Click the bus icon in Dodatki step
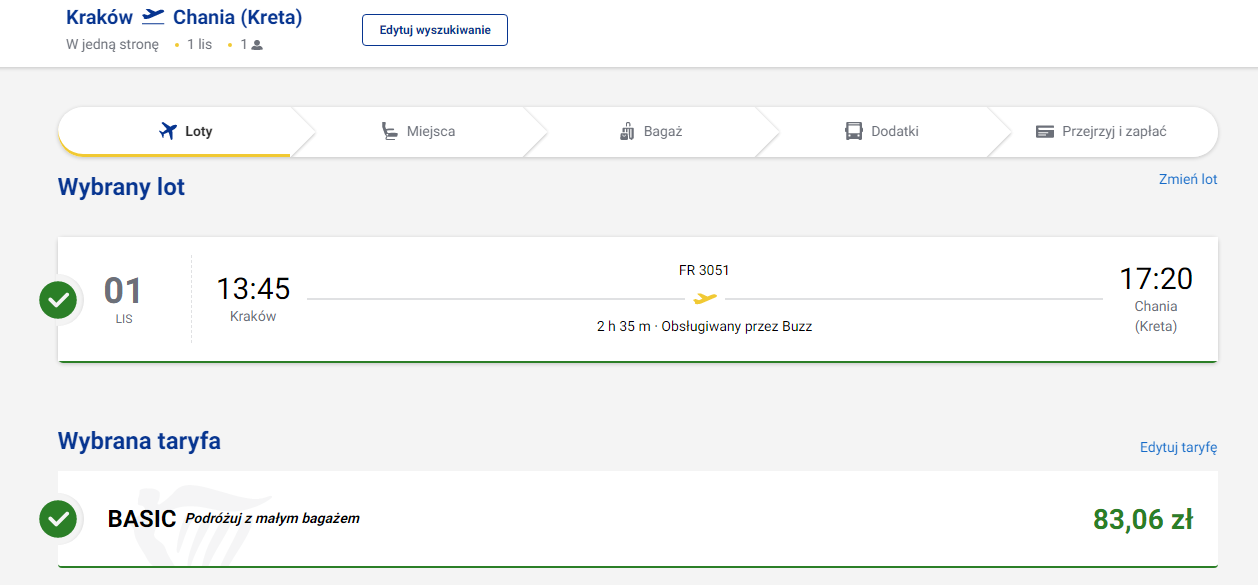The image size is (1258, 585). coord(853,131)
